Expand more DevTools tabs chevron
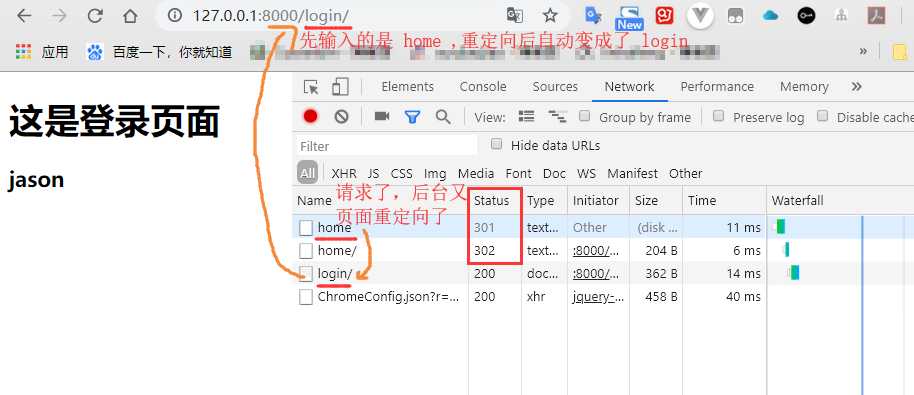The width and height of the screenshot is (914, 395). coord(856,87)
